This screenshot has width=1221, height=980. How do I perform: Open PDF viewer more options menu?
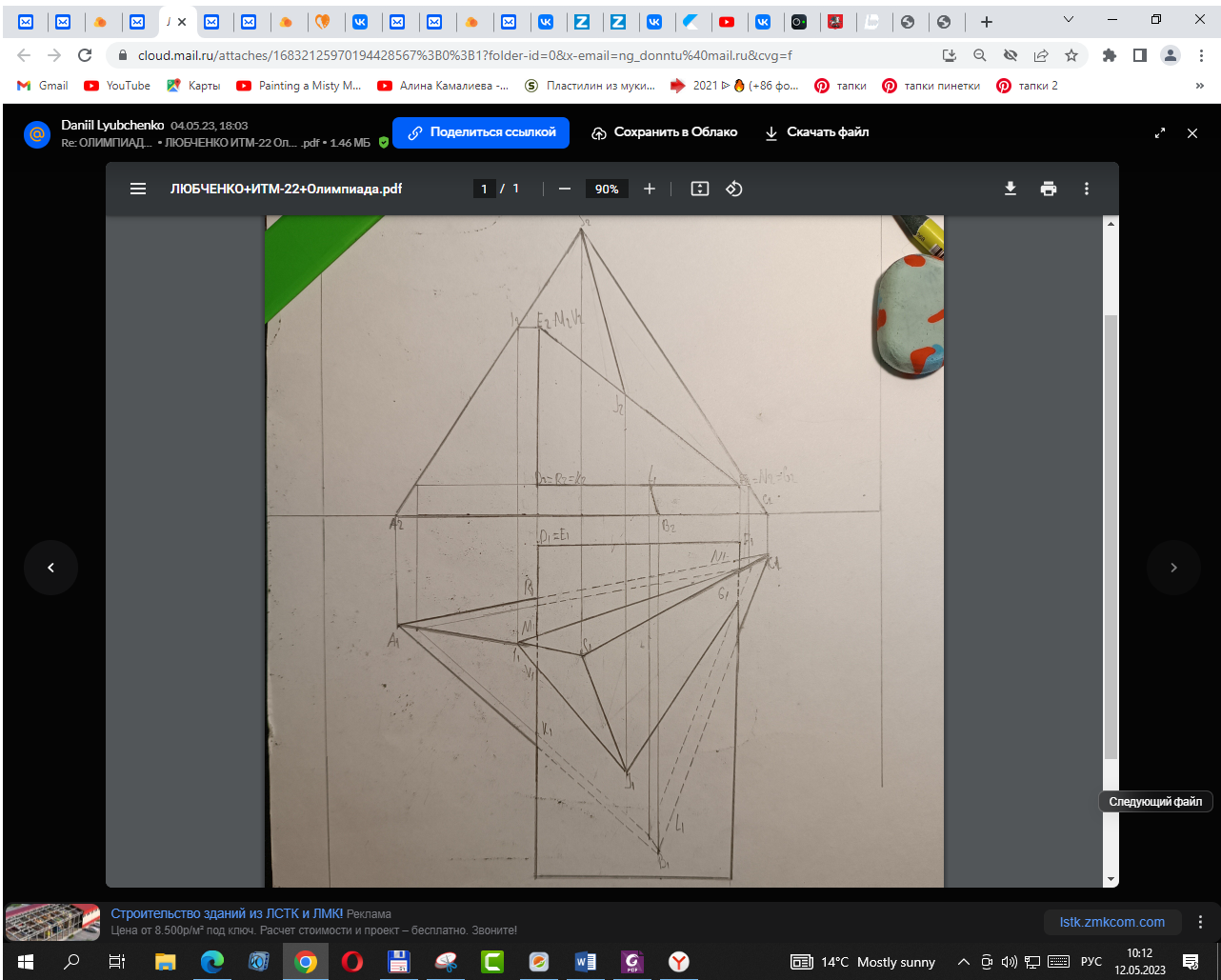[x=1087, y=189]
